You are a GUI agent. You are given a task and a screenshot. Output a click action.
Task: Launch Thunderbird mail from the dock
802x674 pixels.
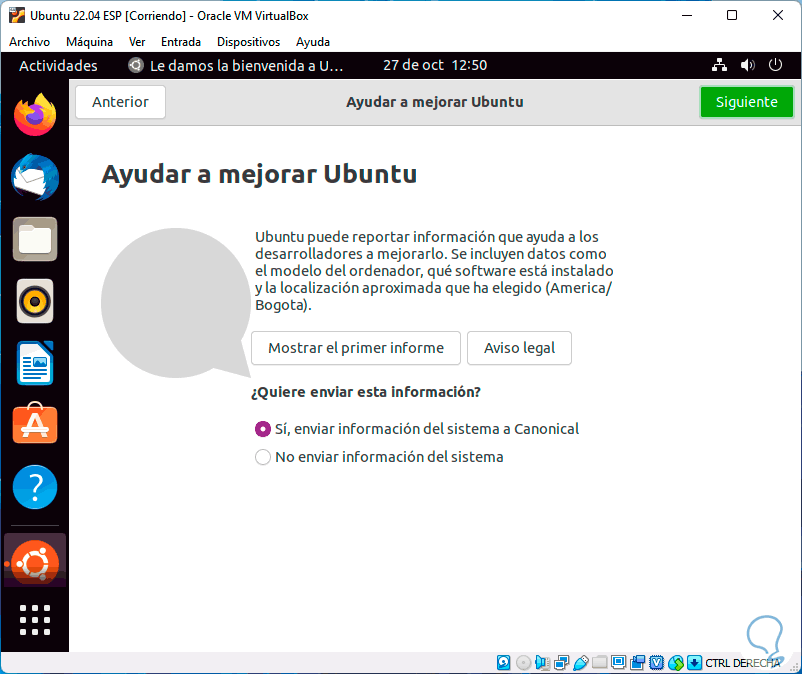[x=35, y=177]
